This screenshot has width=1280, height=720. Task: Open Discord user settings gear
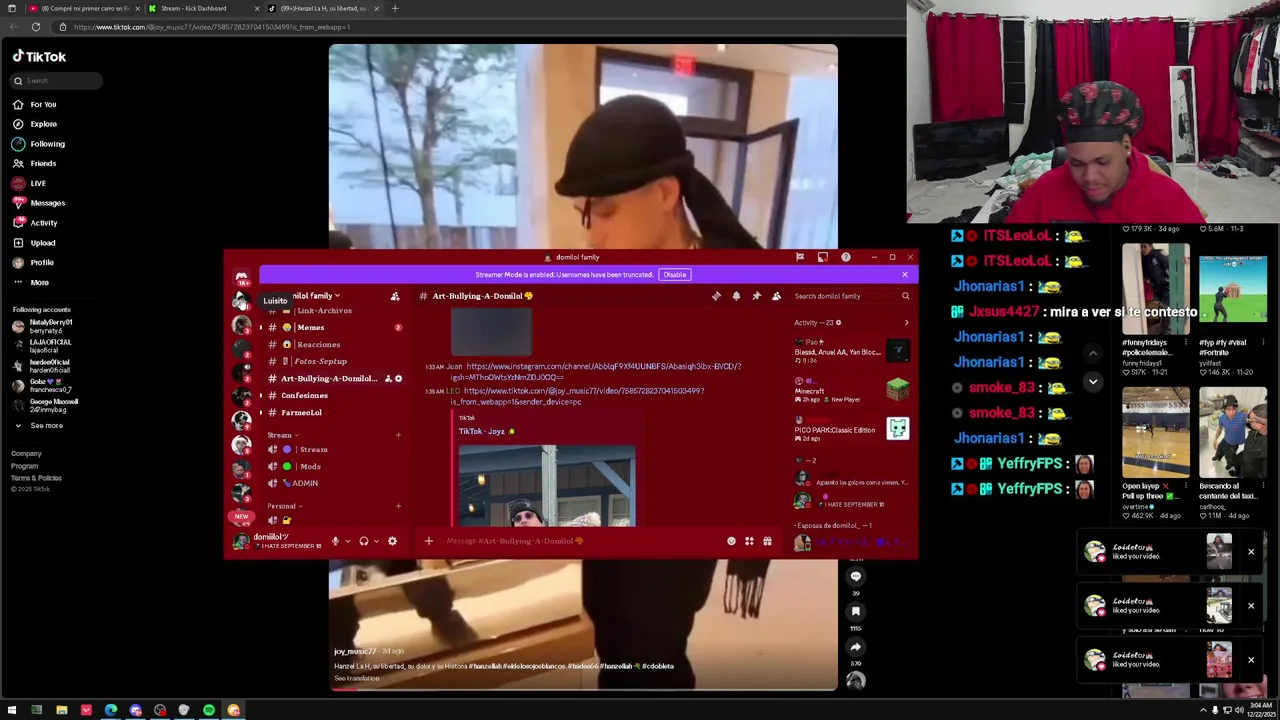392,541
